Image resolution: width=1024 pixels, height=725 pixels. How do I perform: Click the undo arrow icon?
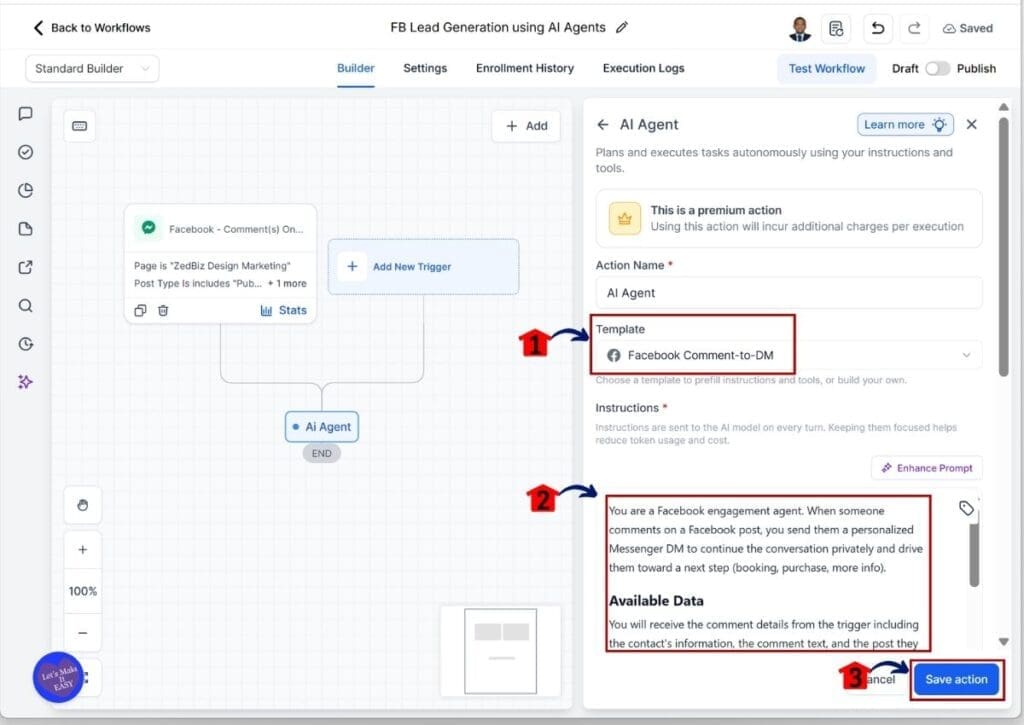coord(877,28)
